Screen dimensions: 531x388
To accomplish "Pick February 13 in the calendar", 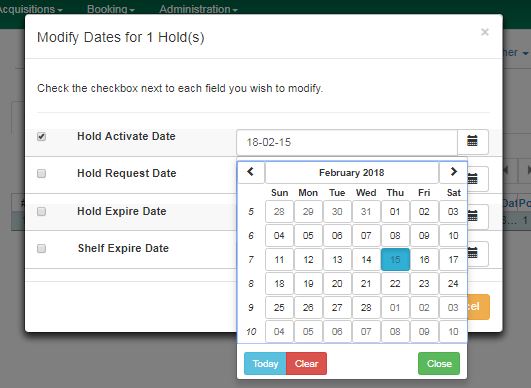I will point(337,260).
